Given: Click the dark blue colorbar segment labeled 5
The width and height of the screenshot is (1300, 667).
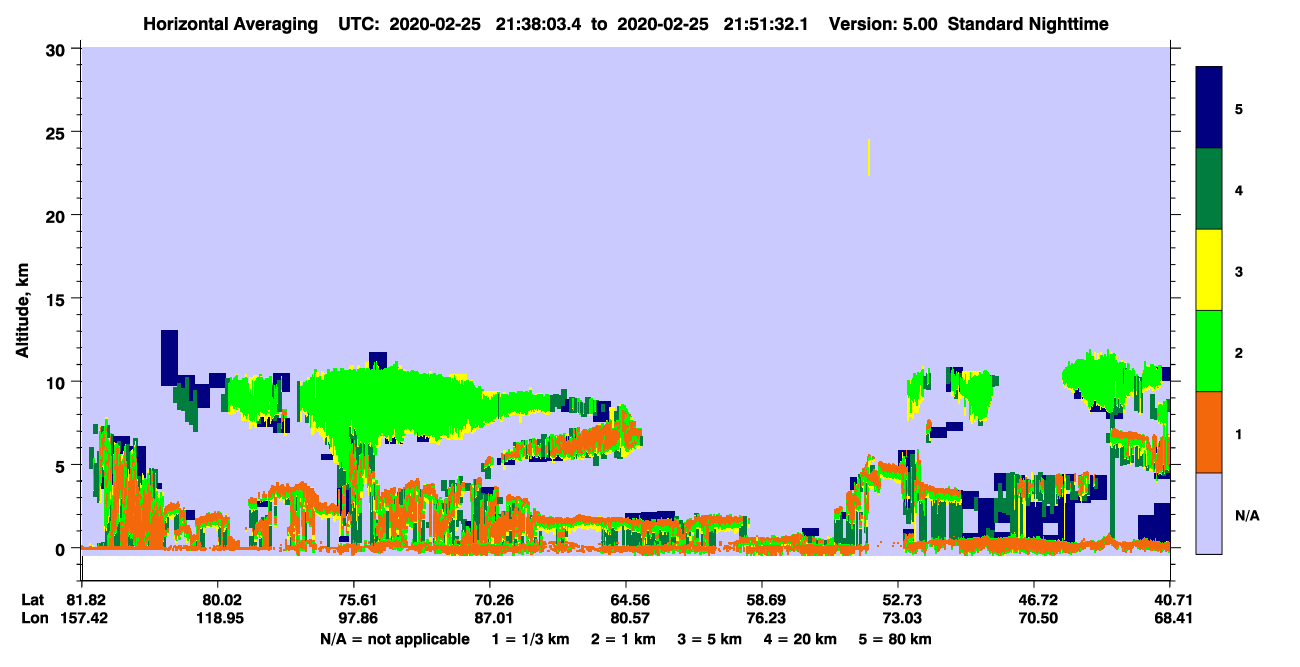Looking at the screenshot, I should [x=1209, y=108].
